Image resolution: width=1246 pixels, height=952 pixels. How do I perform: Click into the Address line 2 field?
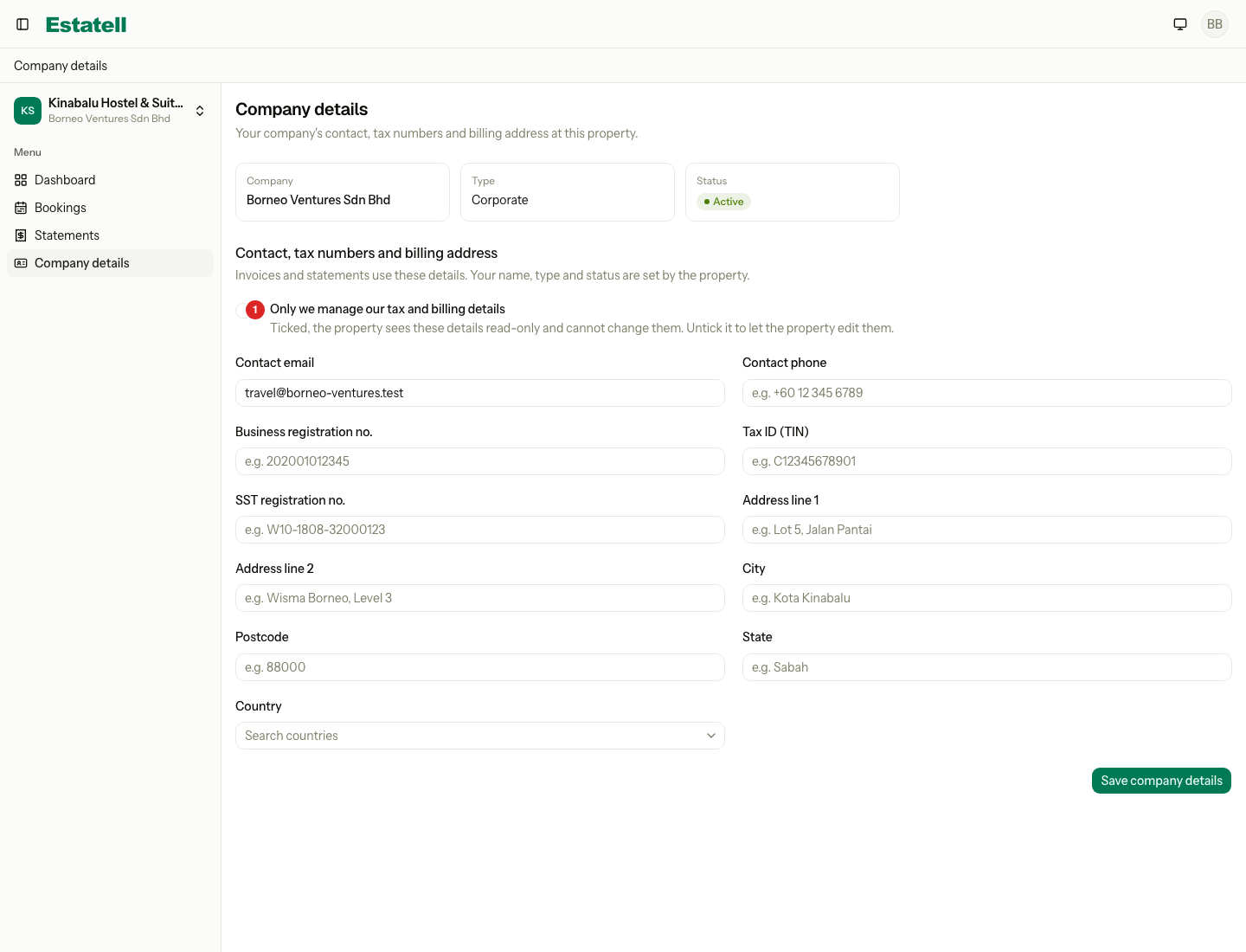point(480,598)
